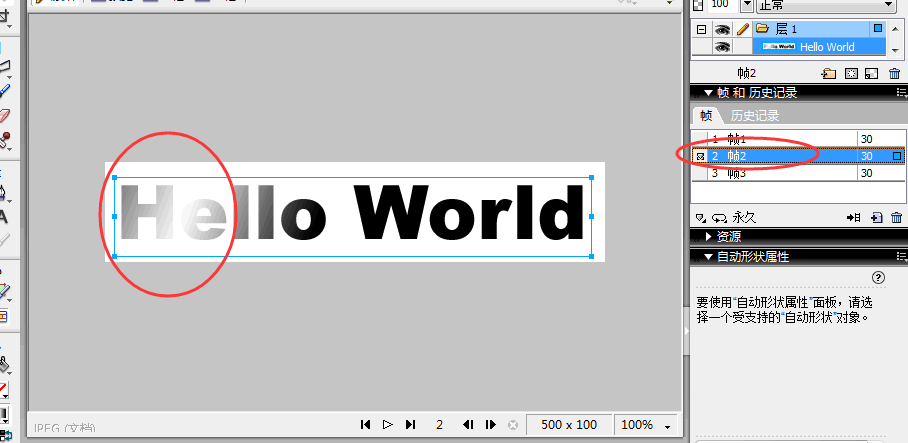Add a new frame in frames panel
This screenshot has width=908, height=443.
pos(875,217)
